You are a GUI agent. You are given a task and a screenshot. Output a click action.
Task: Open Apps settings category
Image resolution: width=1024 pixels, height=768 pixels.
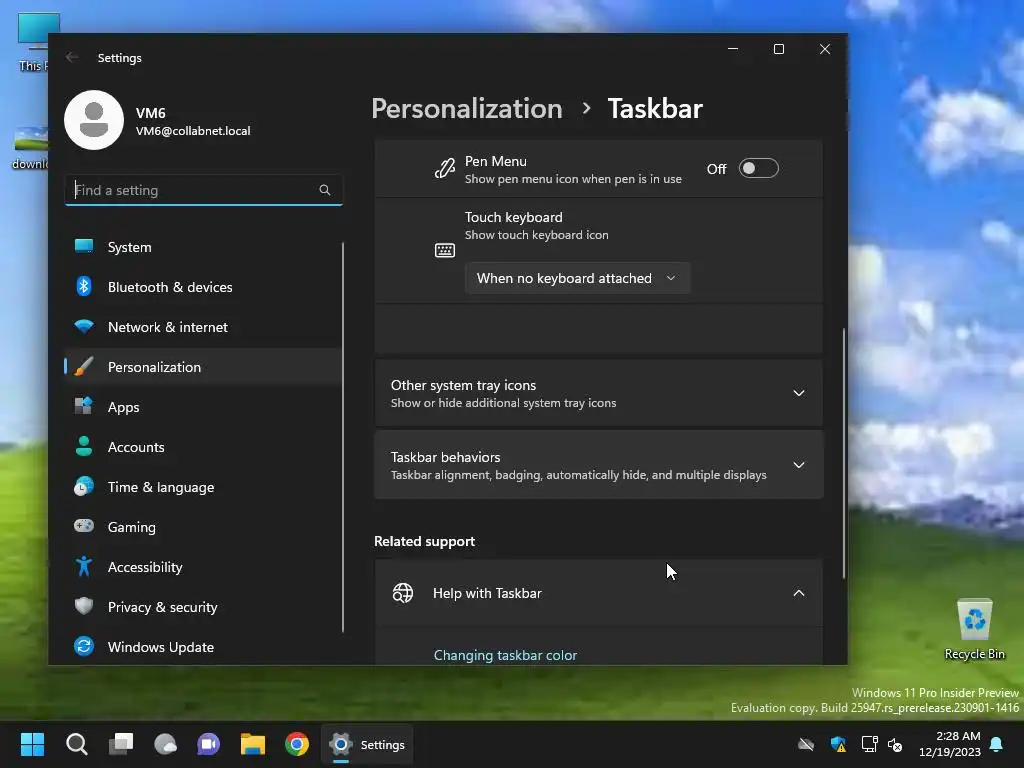203,407
